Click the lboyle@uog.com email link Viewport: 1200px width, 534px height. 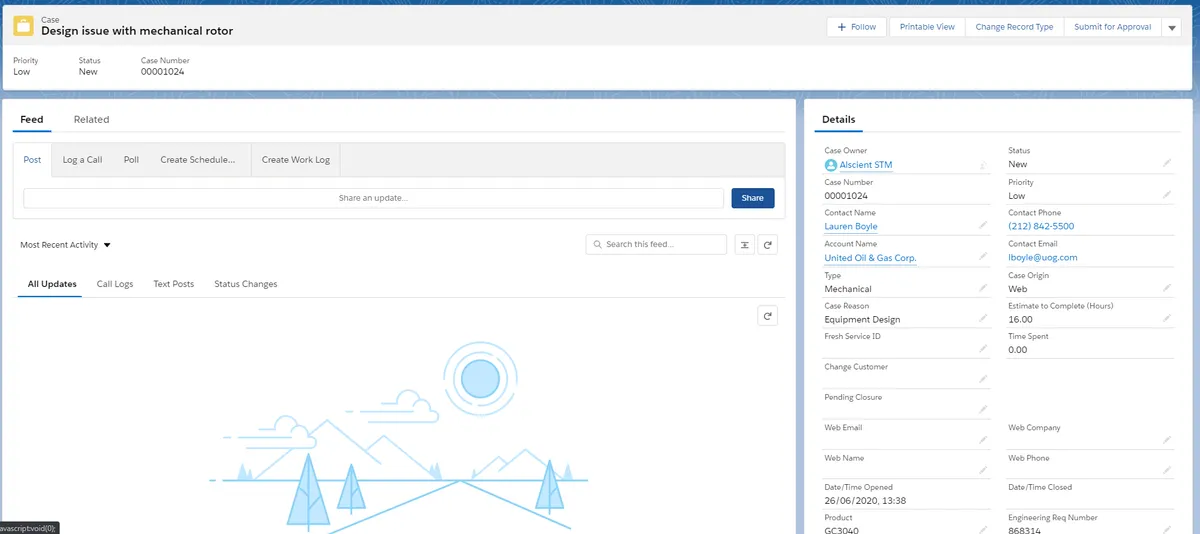point(1043,258)
